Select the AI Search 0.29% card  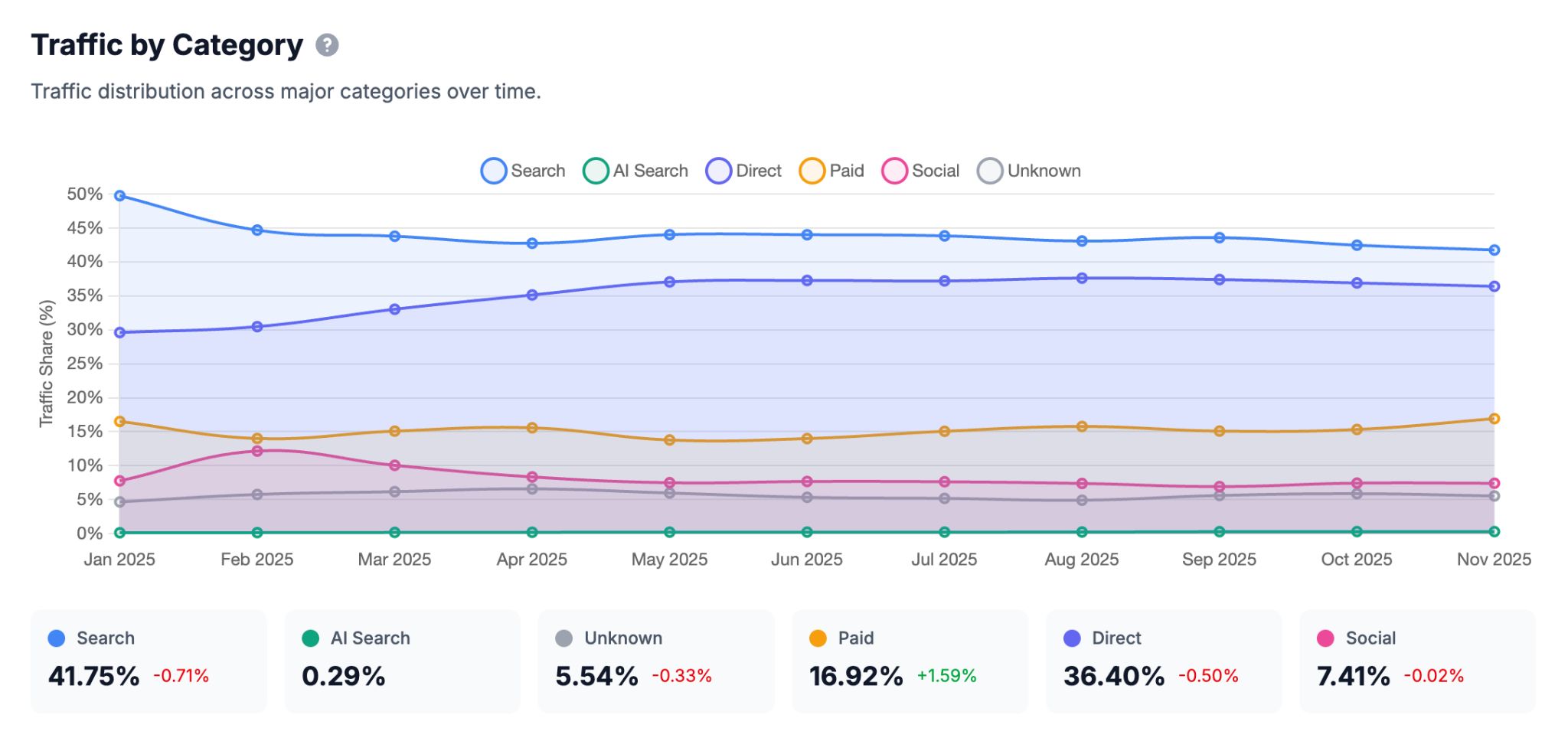[x=402, y=661]
